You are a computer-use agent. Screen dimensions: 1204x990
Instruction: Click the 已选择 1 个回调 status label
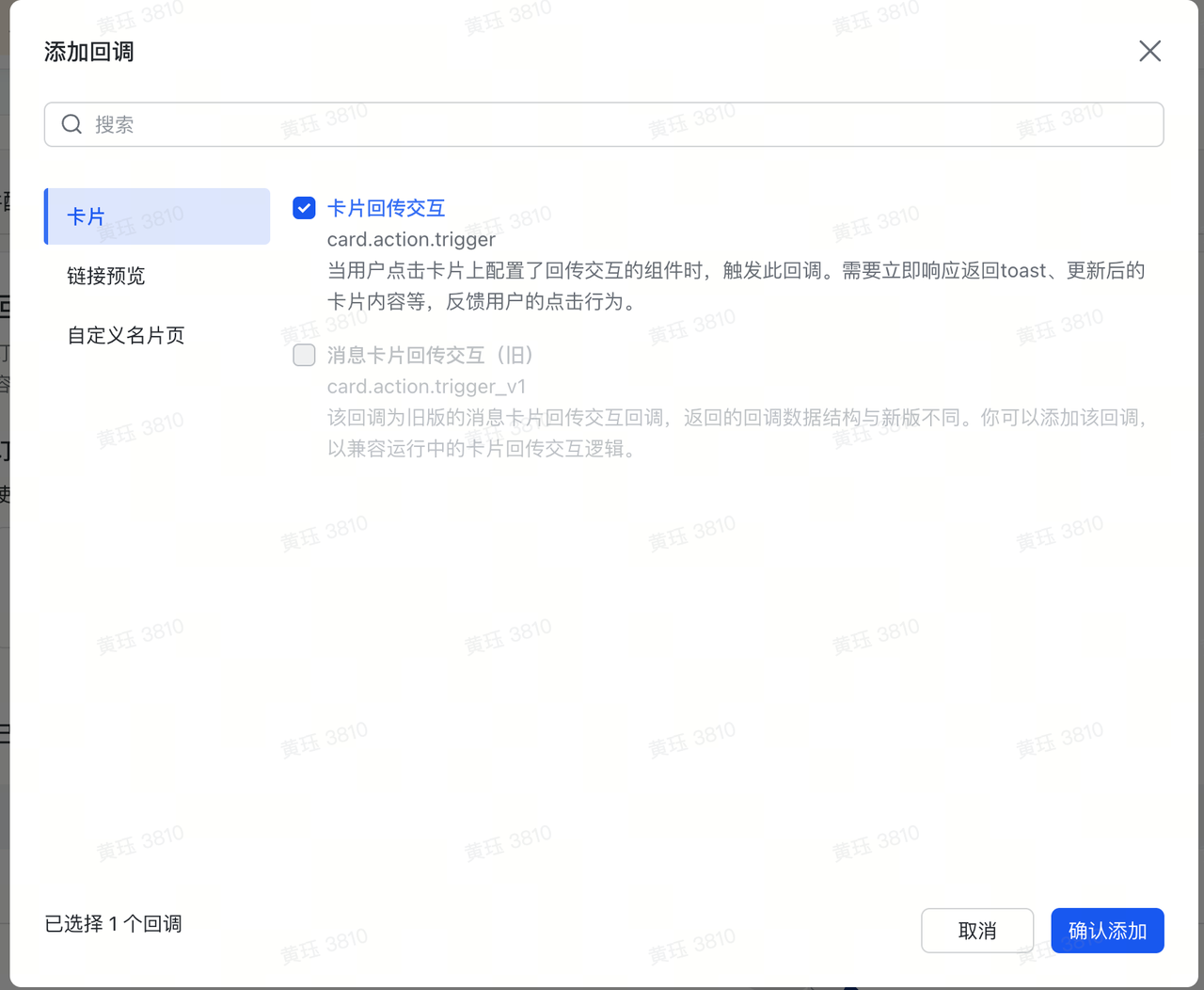112,923
